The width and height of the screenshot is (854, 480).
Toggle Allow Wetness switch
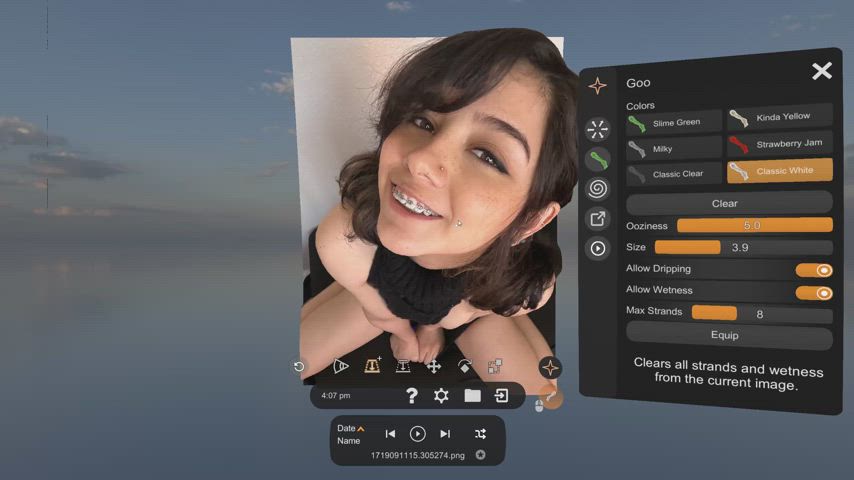814,293
